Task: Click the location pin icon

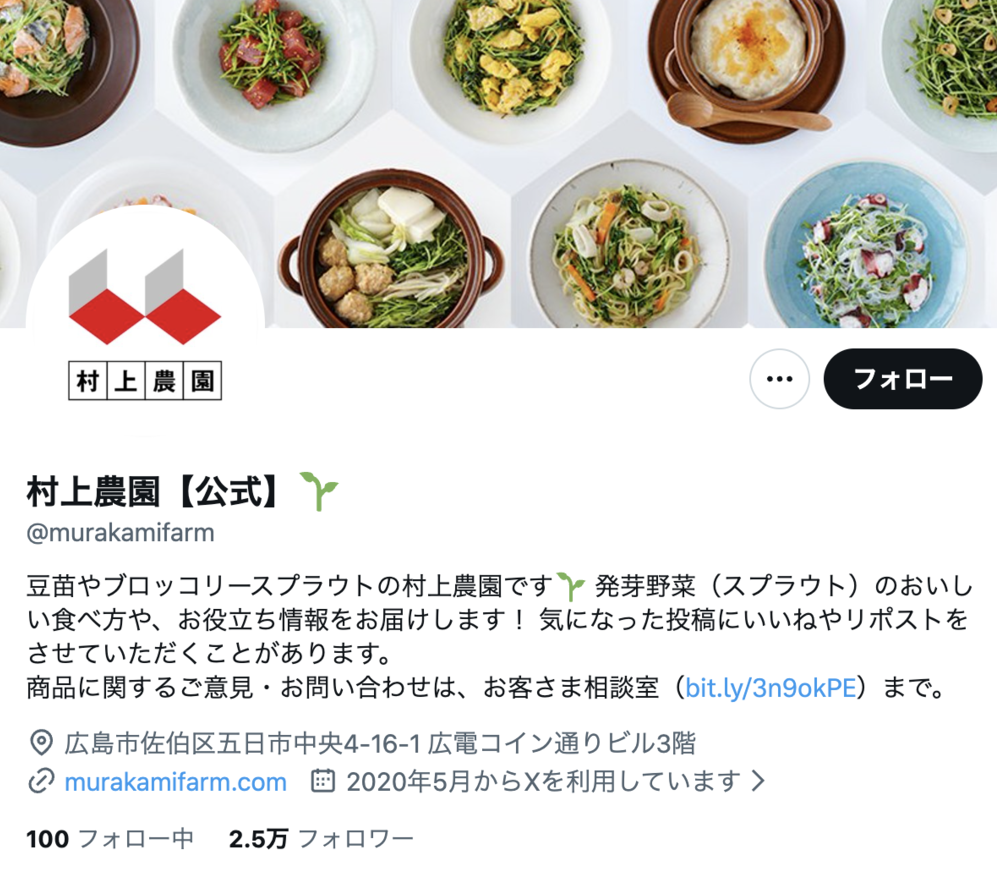Action: (41, 742)
